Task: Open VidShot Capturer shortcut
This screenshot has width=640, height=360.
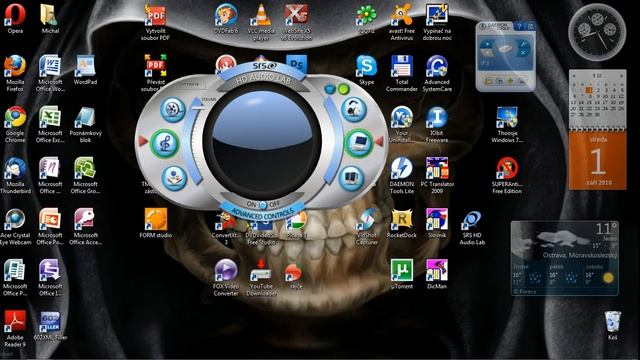Action: pos(367,227)
